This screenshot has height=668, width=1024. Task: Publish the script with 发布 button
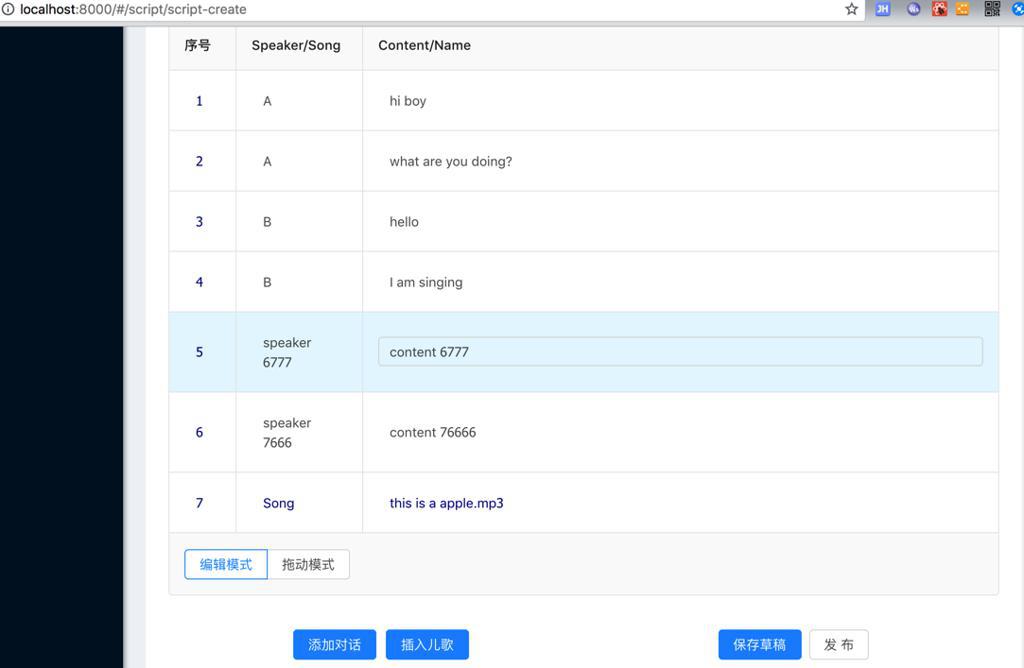coord(838,645)
